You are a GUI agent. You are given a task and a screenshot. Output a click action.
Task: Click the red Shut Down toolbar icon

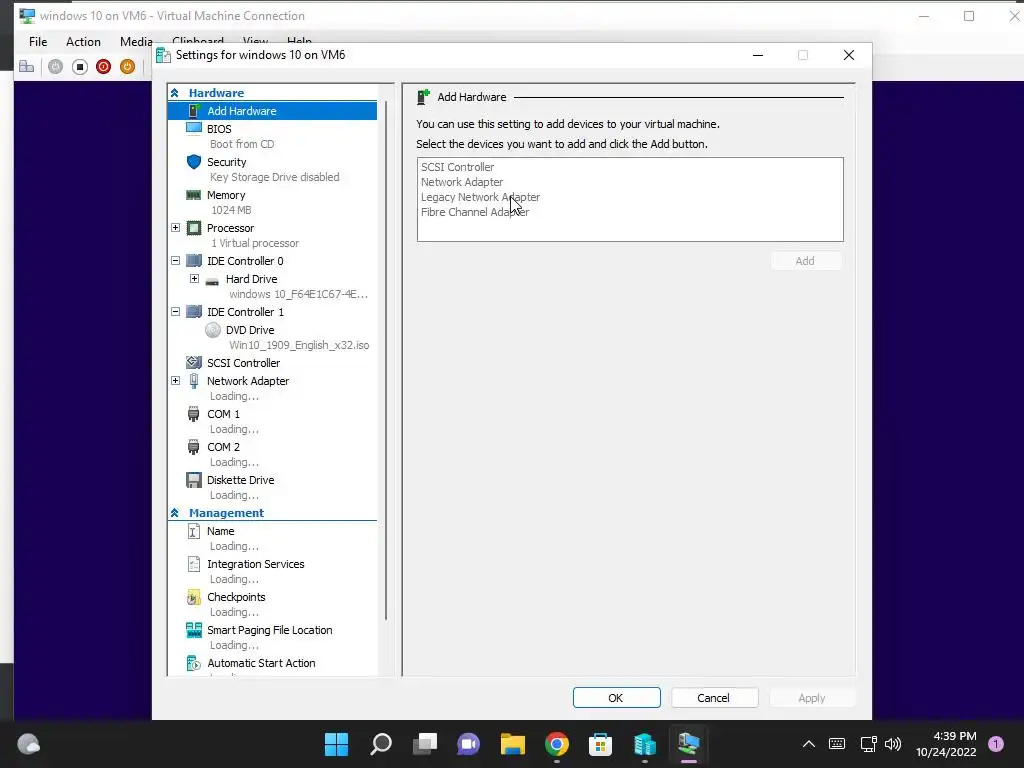[103, 67]
